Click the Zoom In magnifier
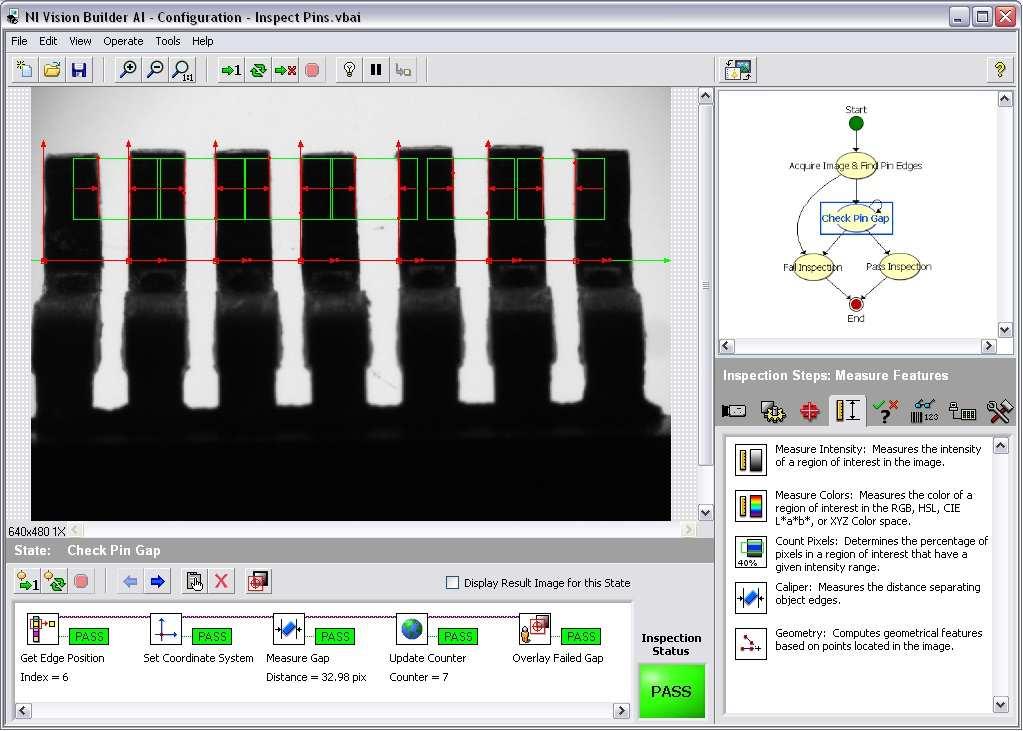This screenshot has width=1023, height=731. point(128,70)
